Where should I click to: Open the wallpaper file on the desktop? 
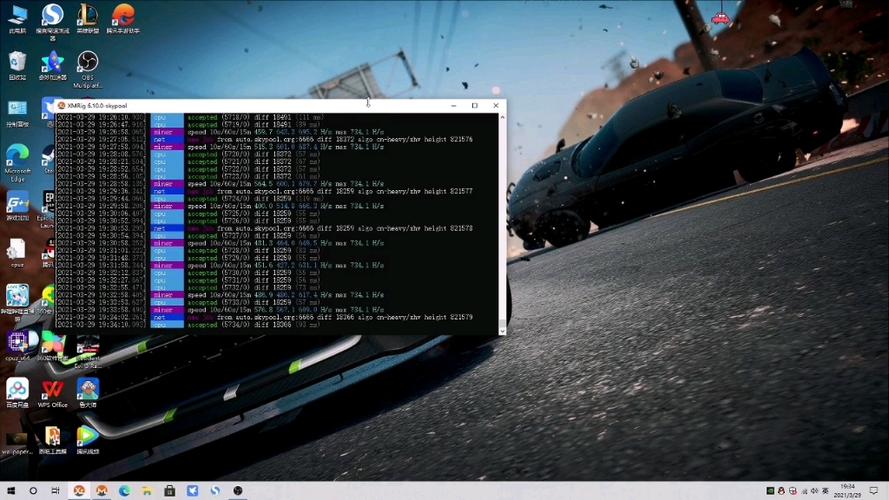point(17,442)
